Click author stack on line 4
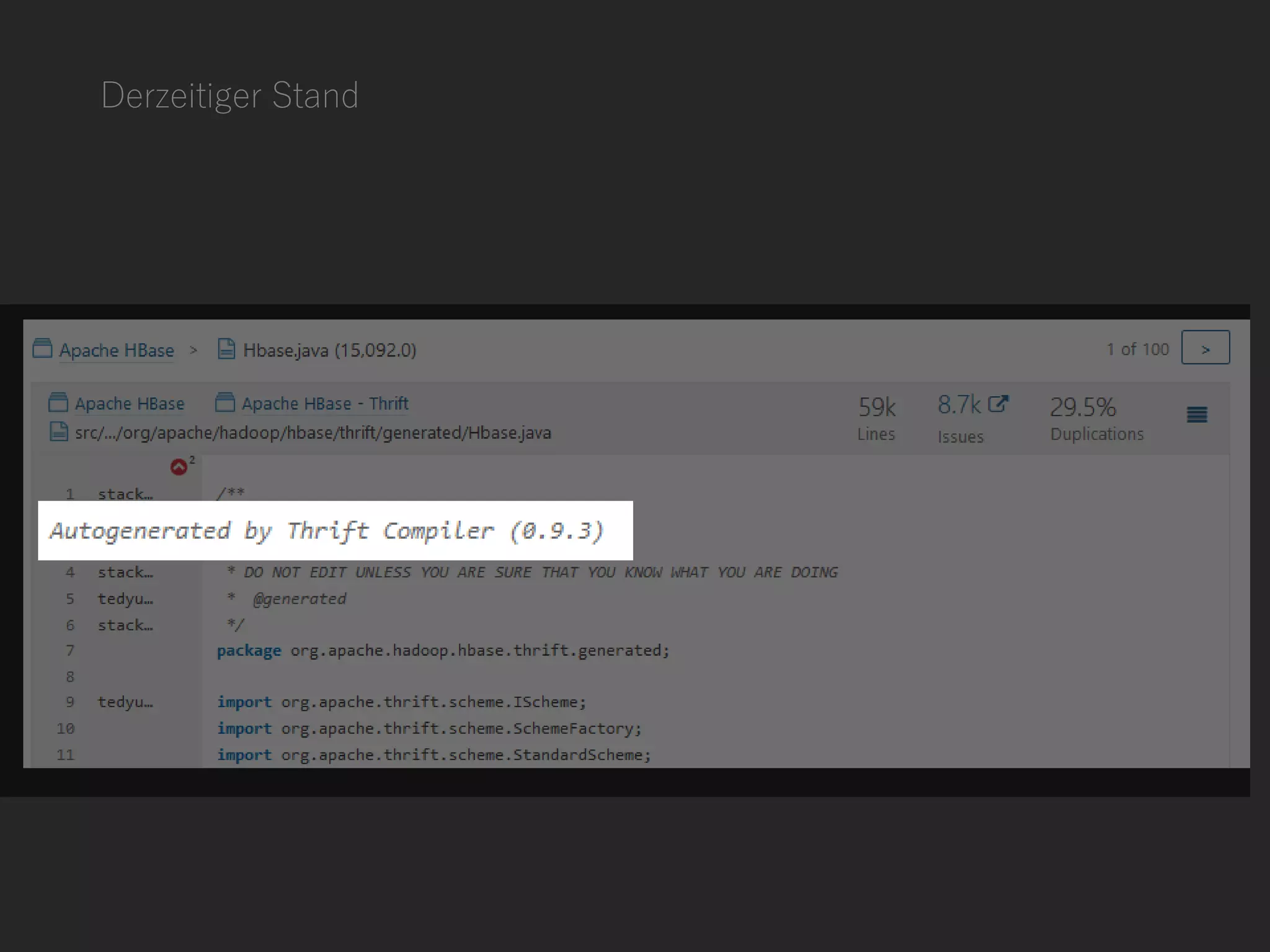 [125, 572]
